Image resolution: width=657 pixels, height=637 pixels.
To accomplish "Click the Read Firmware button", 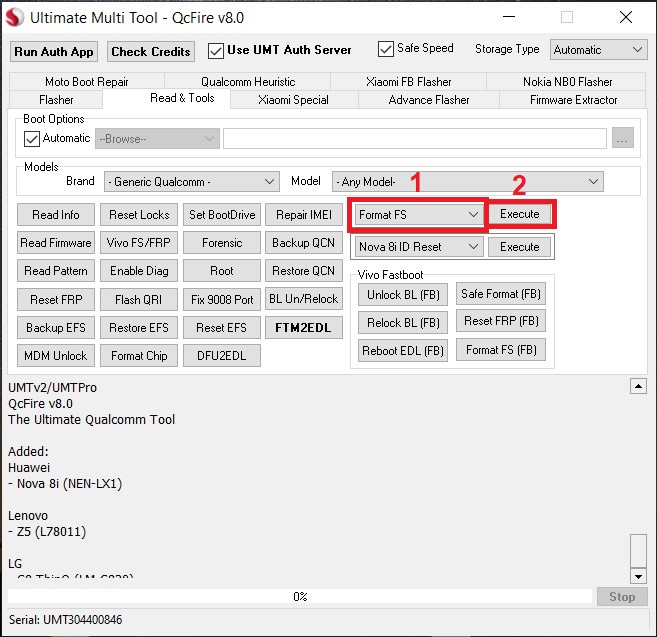I will (x=56, y=243).
